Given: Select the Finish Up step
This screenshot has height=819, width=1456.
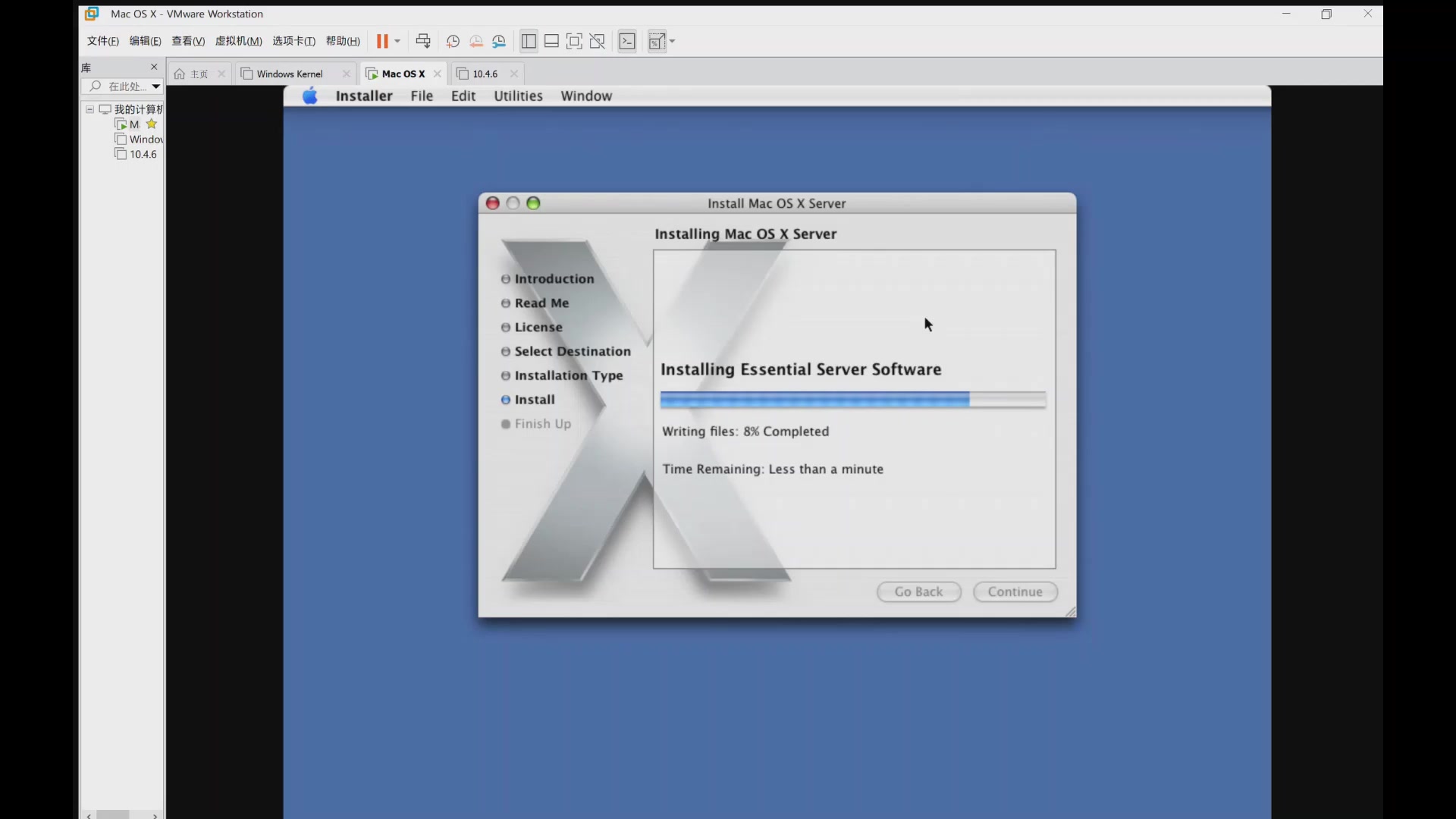Looking at the screenshot, I should tap(536, 425).
